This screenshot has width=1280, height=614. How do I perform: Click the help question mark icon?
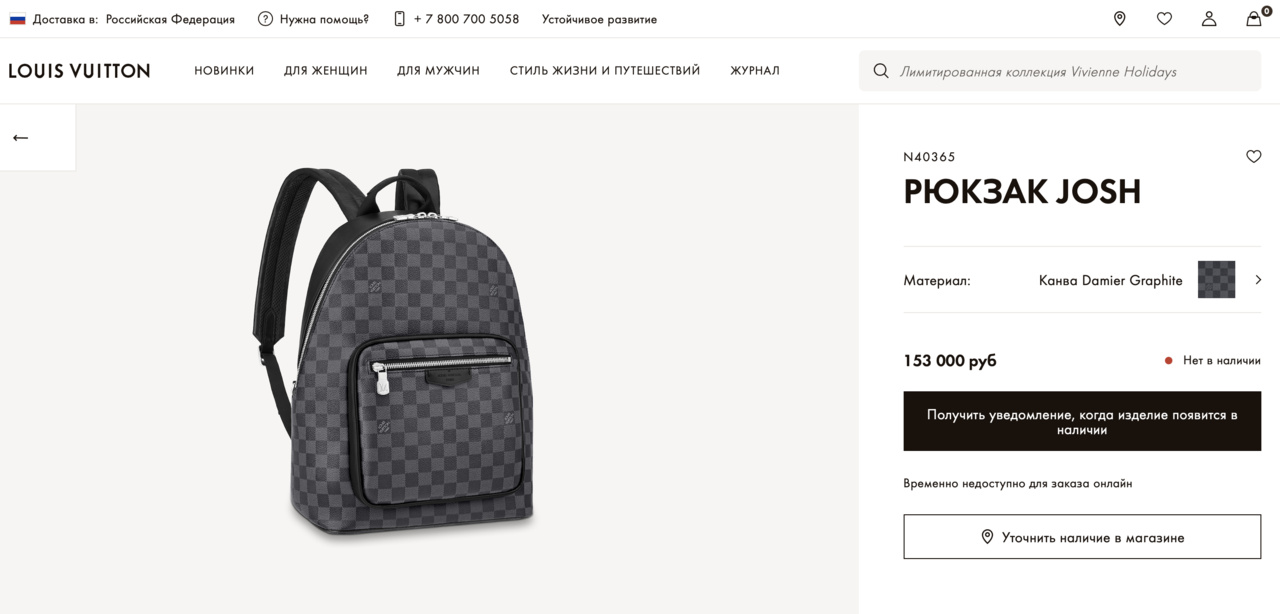[x=265, y=19]
